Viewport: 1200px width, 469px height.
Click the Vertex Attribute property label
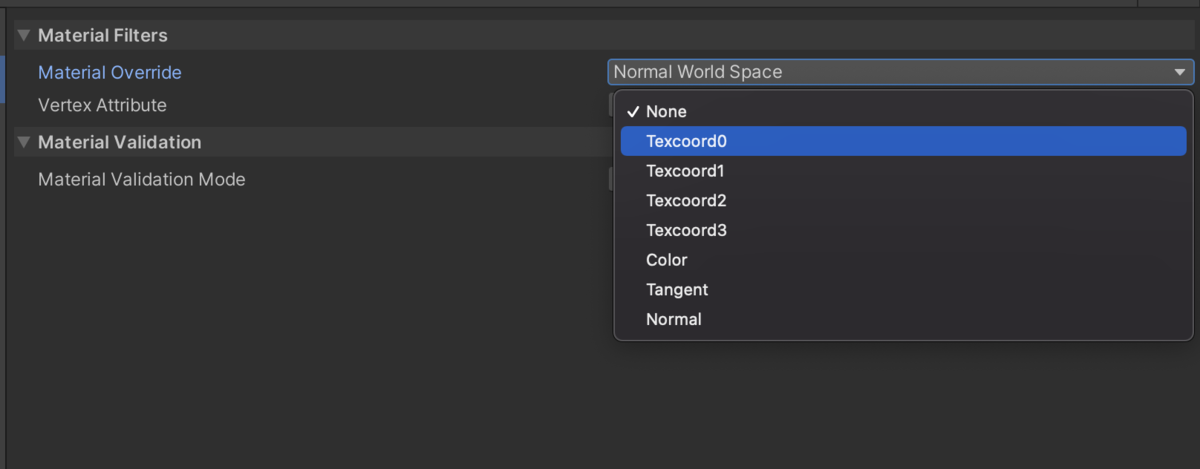pyautogui.click(x=102, y=105)
